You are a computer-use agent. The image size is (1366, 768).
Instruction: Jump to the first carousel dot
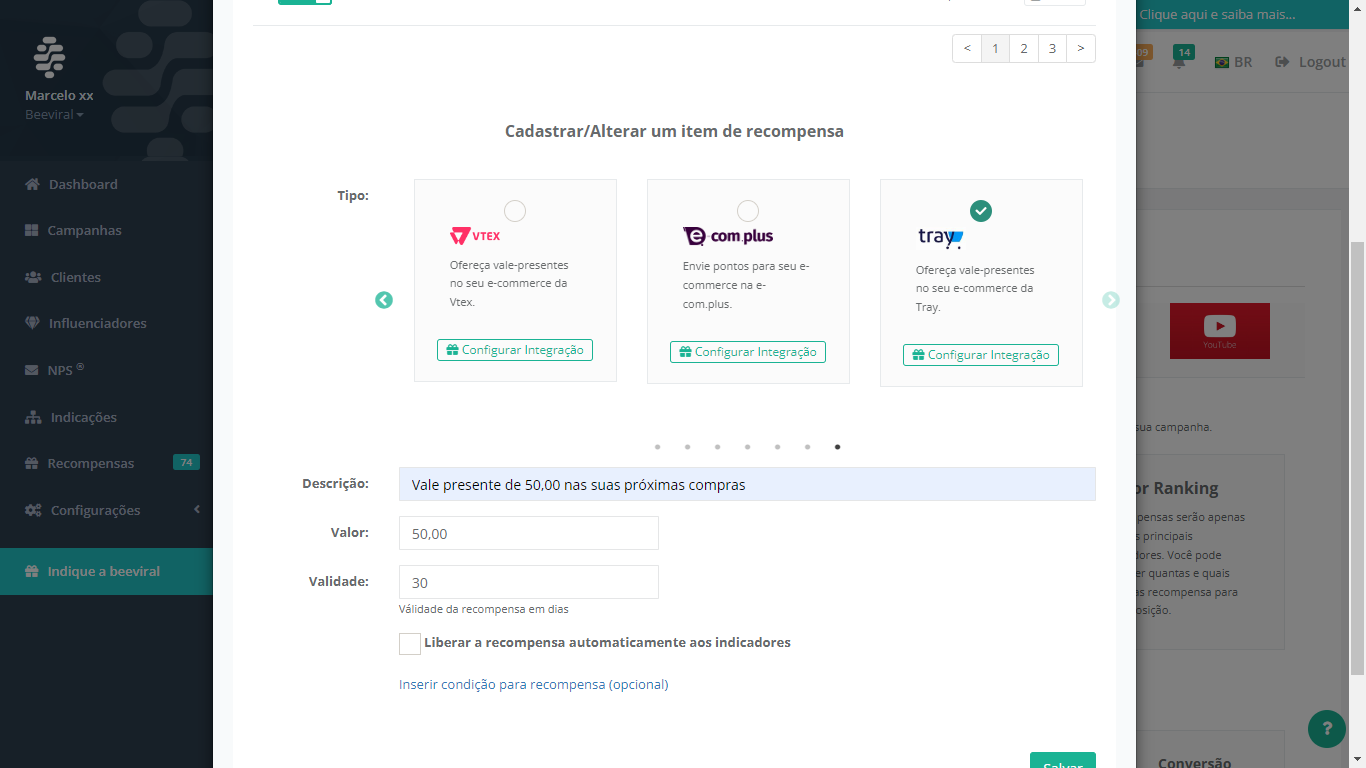pos(657,447)
